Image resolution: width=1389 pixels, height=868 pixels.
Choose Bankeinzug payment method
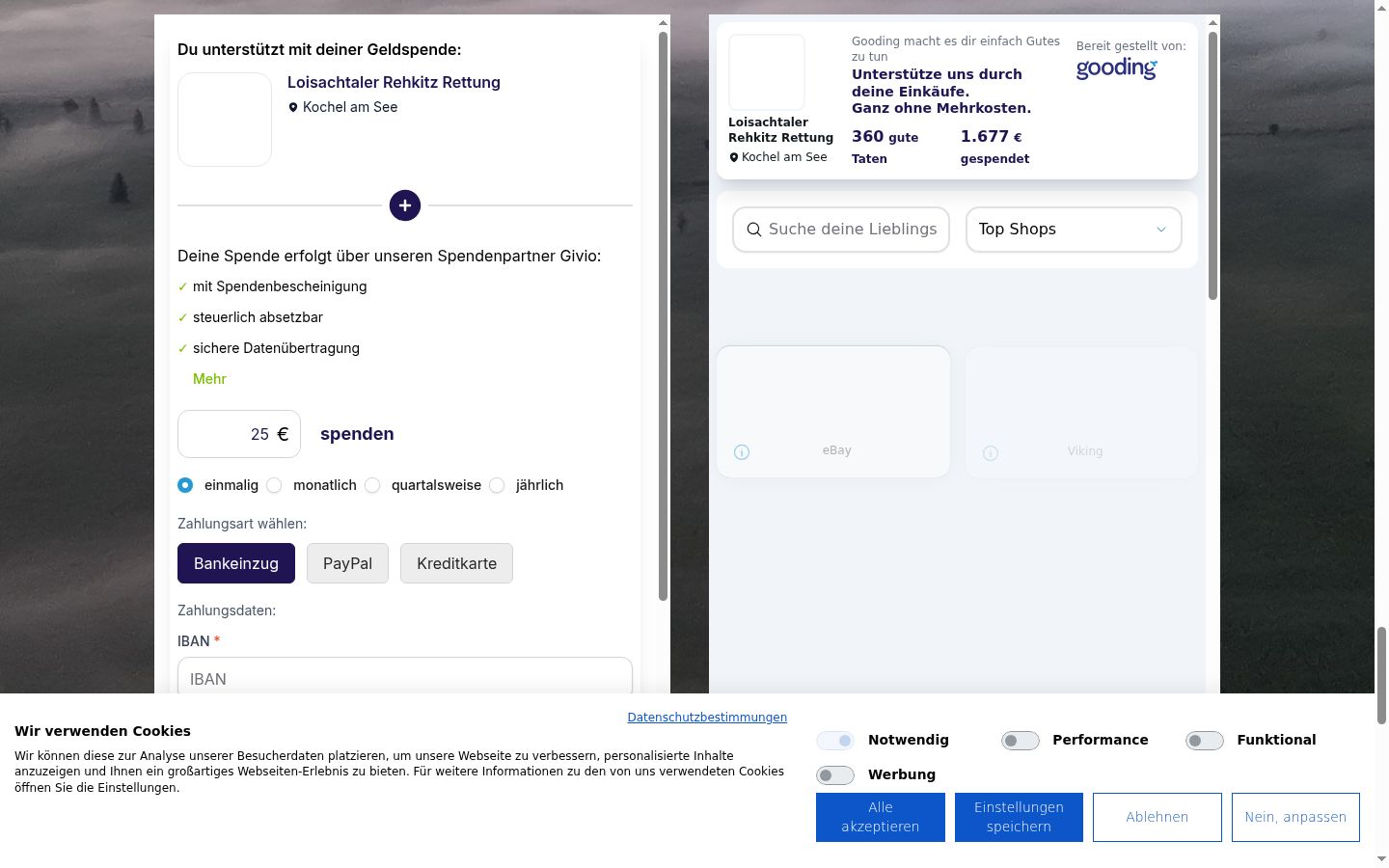click(236, 563)
